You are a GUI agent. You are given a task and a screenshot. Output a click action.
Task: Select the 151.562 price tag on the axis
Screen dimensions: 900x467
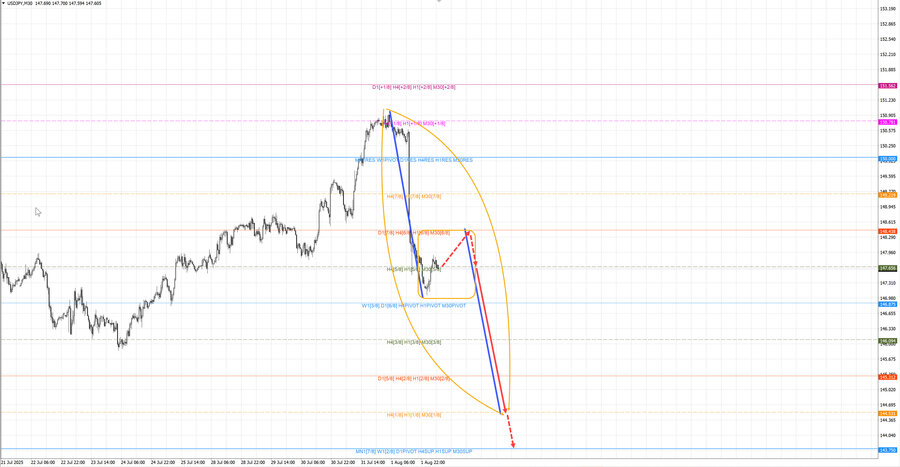pos(887,86)
